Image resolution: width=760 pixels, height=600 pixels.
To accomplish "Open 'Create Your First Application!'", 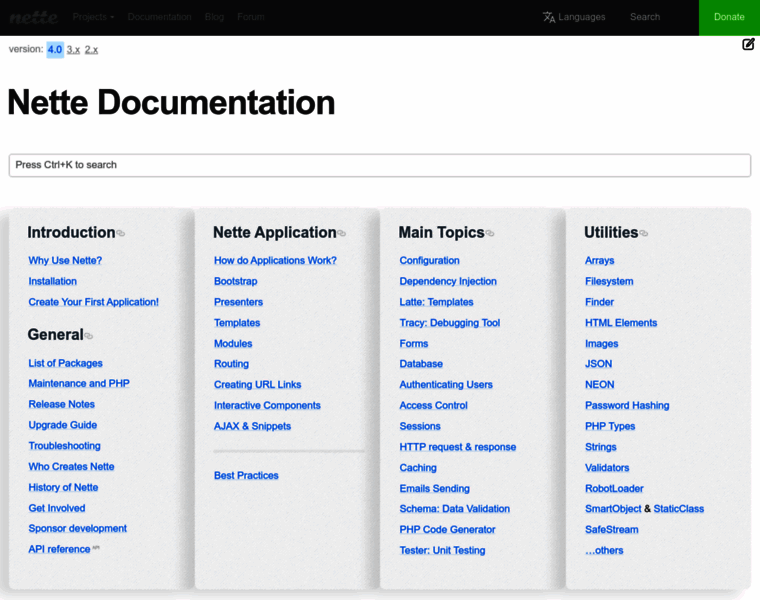I will (x=94, y=302).
